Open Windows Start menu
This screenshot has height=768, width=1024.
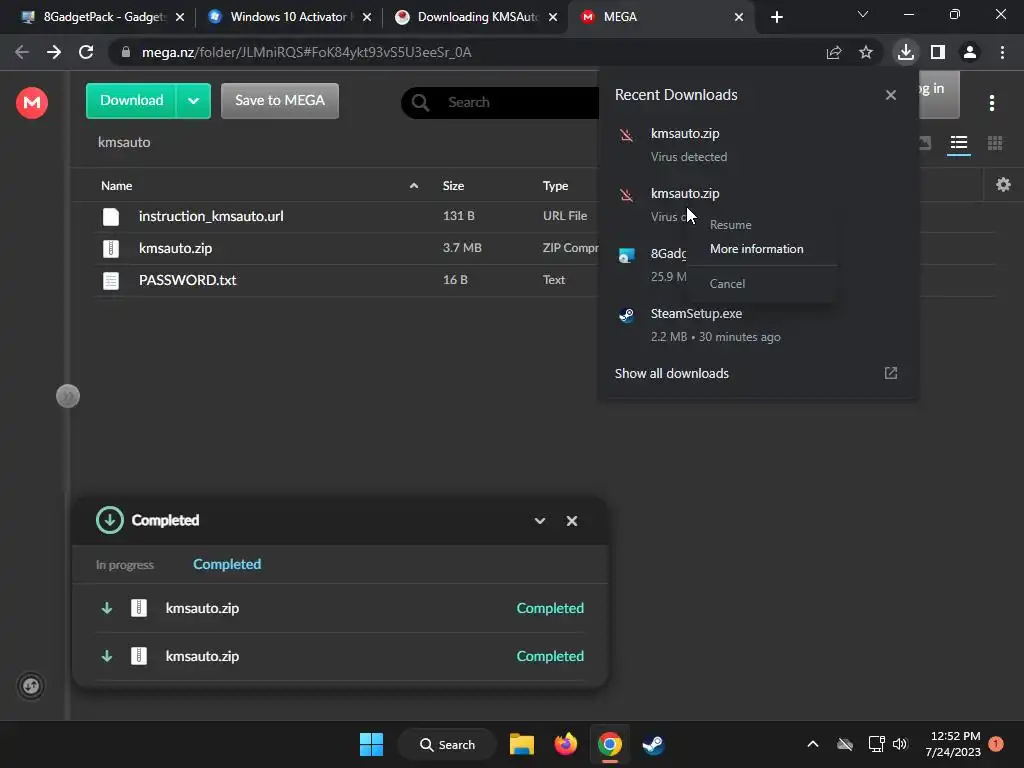pos(371,744)
